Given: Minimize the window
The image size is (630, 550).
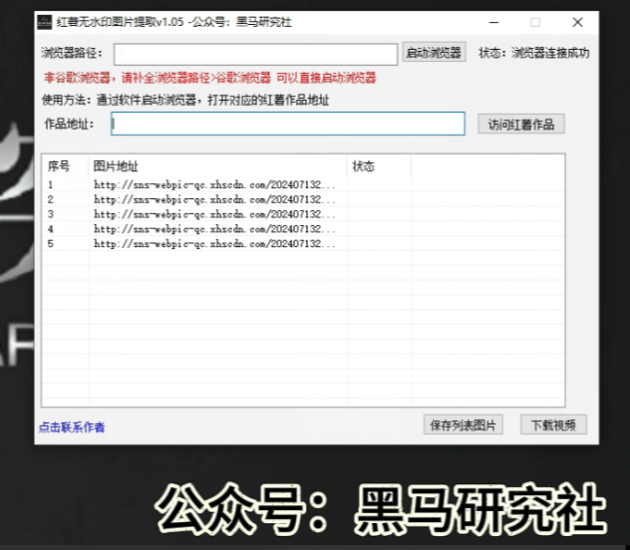Looking at the screenshot, I should point(494,22).
